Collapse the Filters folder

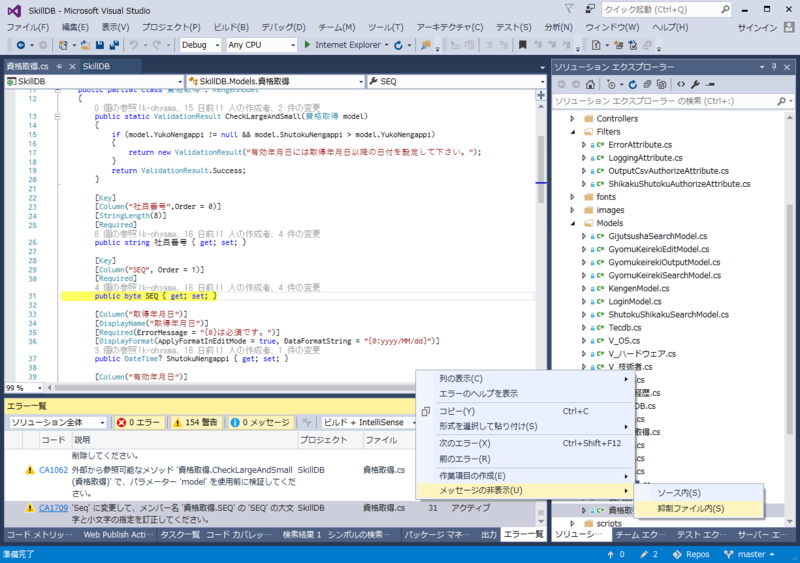[x=572, y=132]
